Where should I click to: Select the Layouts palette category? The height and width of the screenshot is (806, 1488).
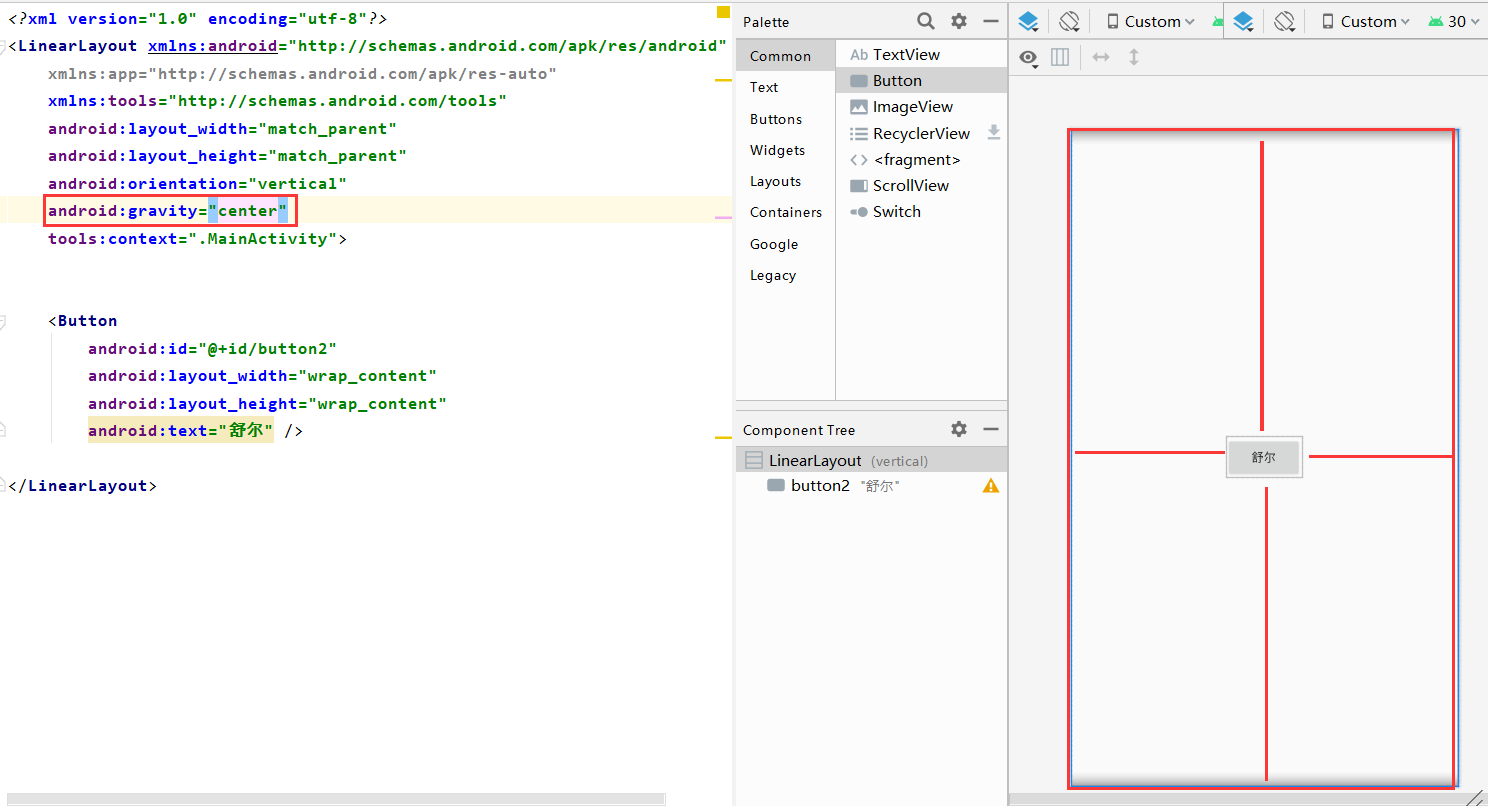(x=785, y=181)
